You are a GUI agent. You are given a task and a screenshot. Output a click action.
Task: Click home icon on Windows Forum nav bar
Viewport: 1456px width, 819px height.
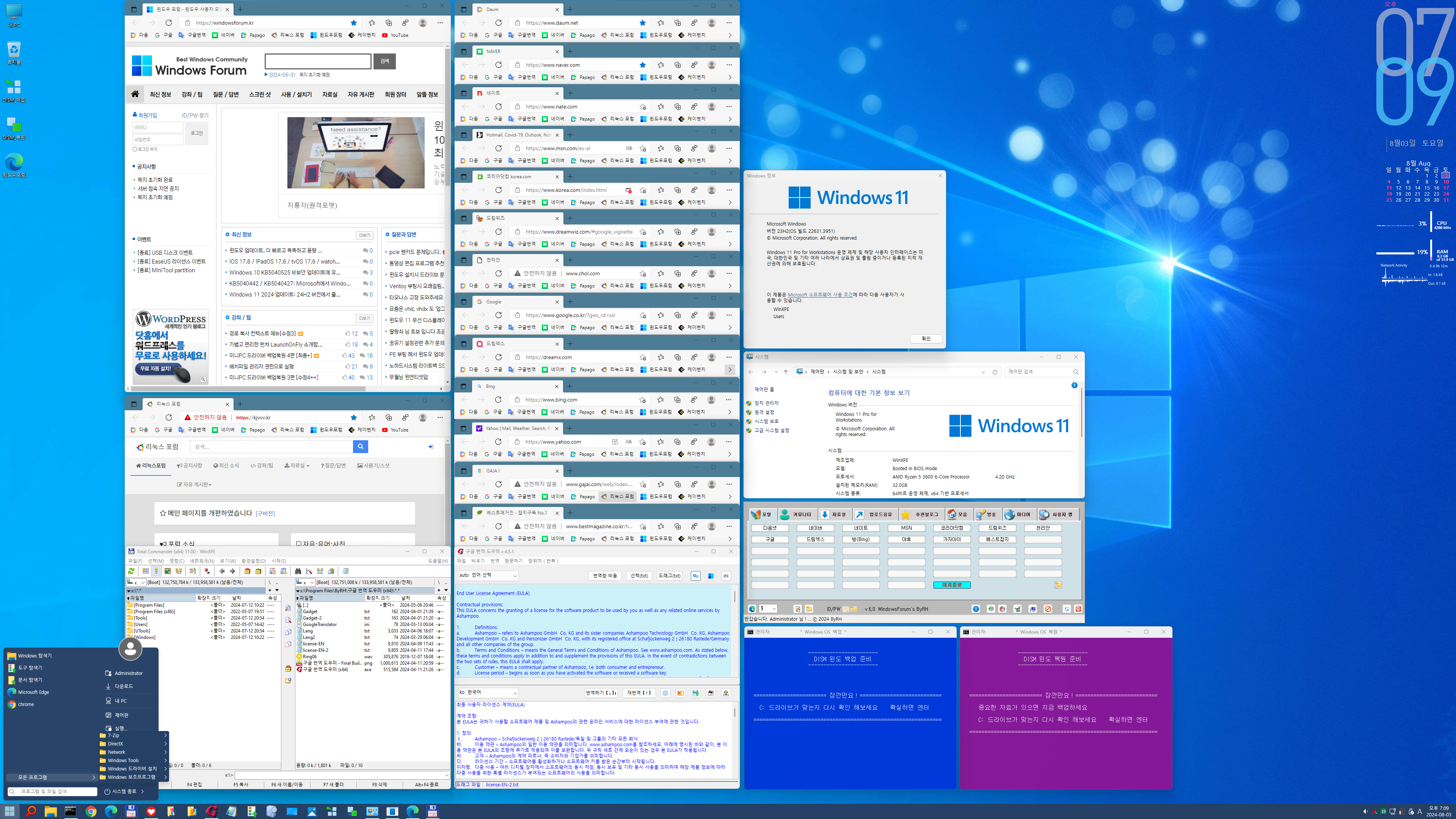135,94
